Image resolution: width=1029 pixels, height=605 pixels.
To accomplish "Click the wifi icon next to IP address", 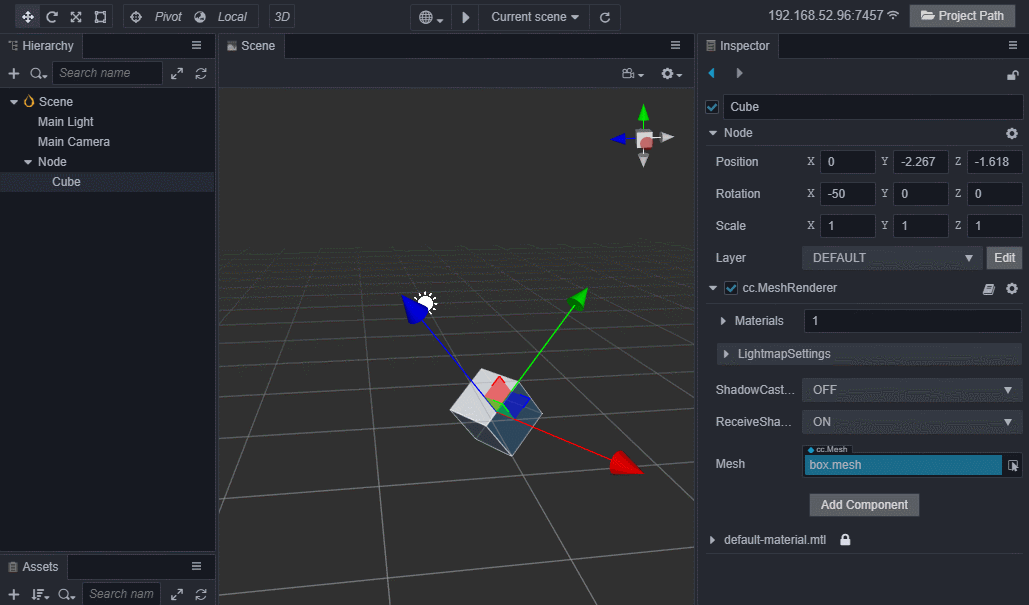I will coord(893,14).
